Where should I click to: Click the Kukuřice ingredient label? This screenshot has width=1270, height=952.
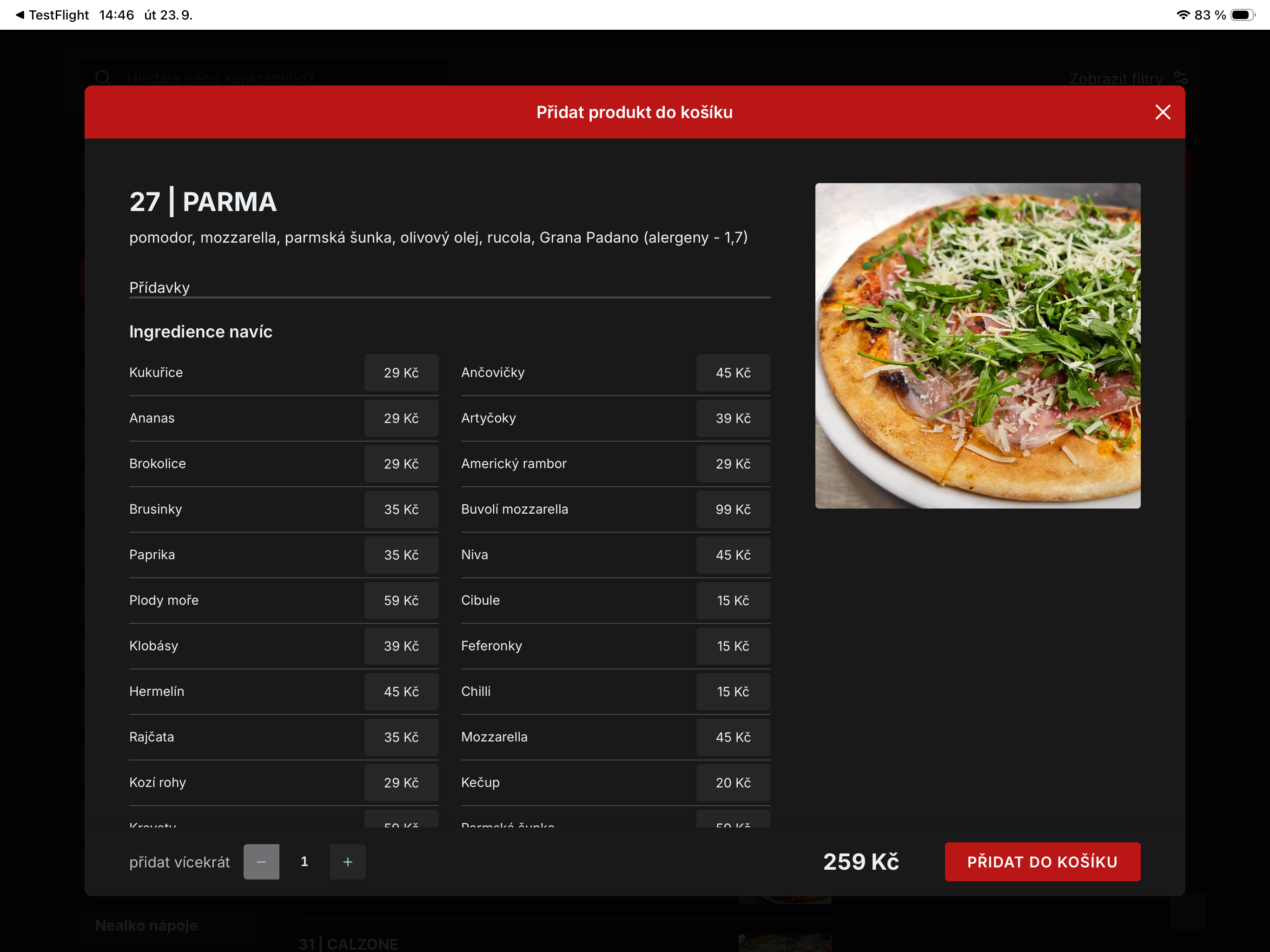(156, 373)
